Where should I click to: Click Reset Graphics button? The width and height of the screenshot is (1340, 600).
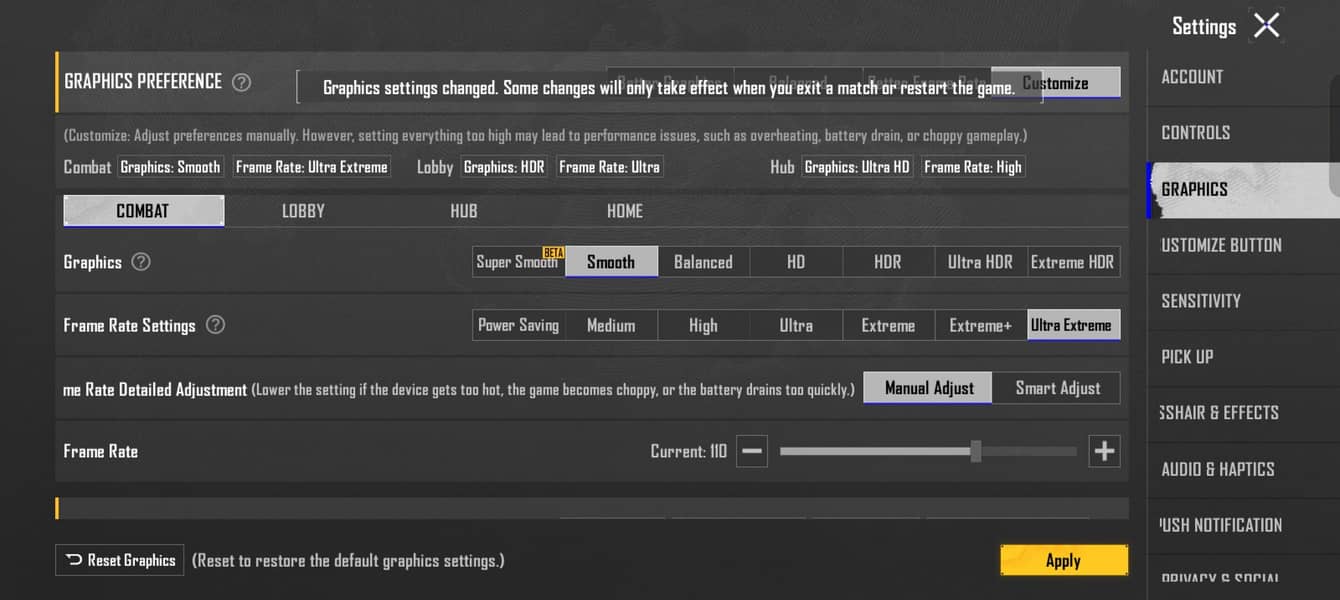(120, 560)
